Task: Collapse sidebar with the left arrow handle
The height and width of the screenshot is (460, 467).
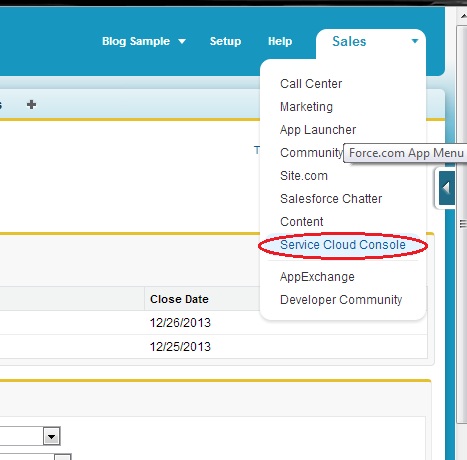Action: point(447,188)
